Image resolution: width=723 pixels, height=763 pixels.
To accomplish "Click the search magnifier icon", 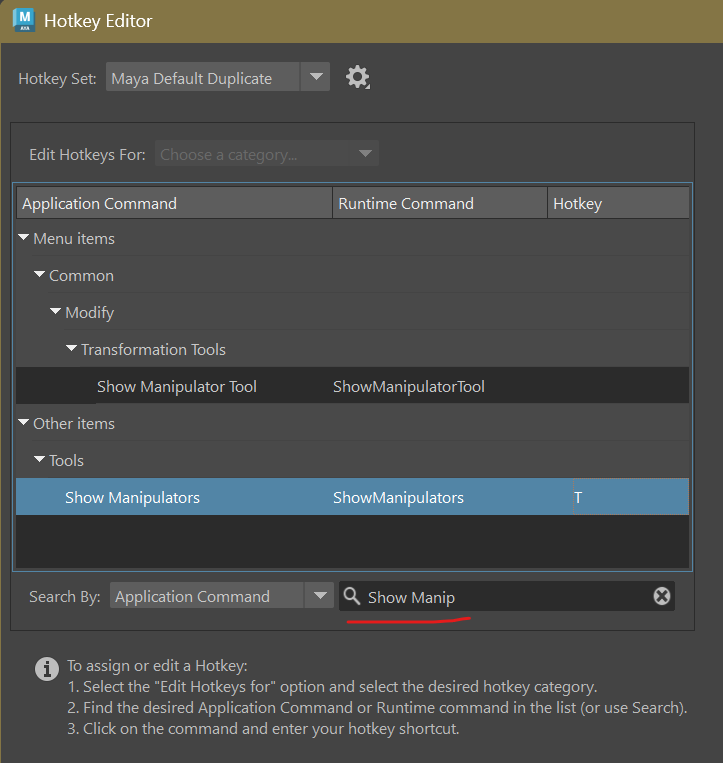I will 351,596.
